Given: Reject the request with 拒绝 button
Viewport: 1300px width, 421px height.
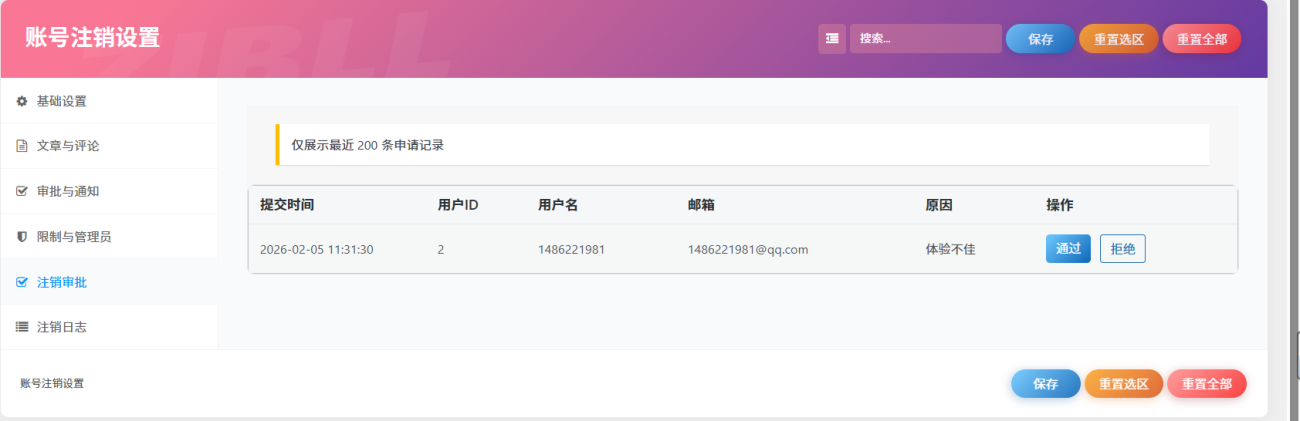Looking at the screenshot, I should [x=1122, y=249].
